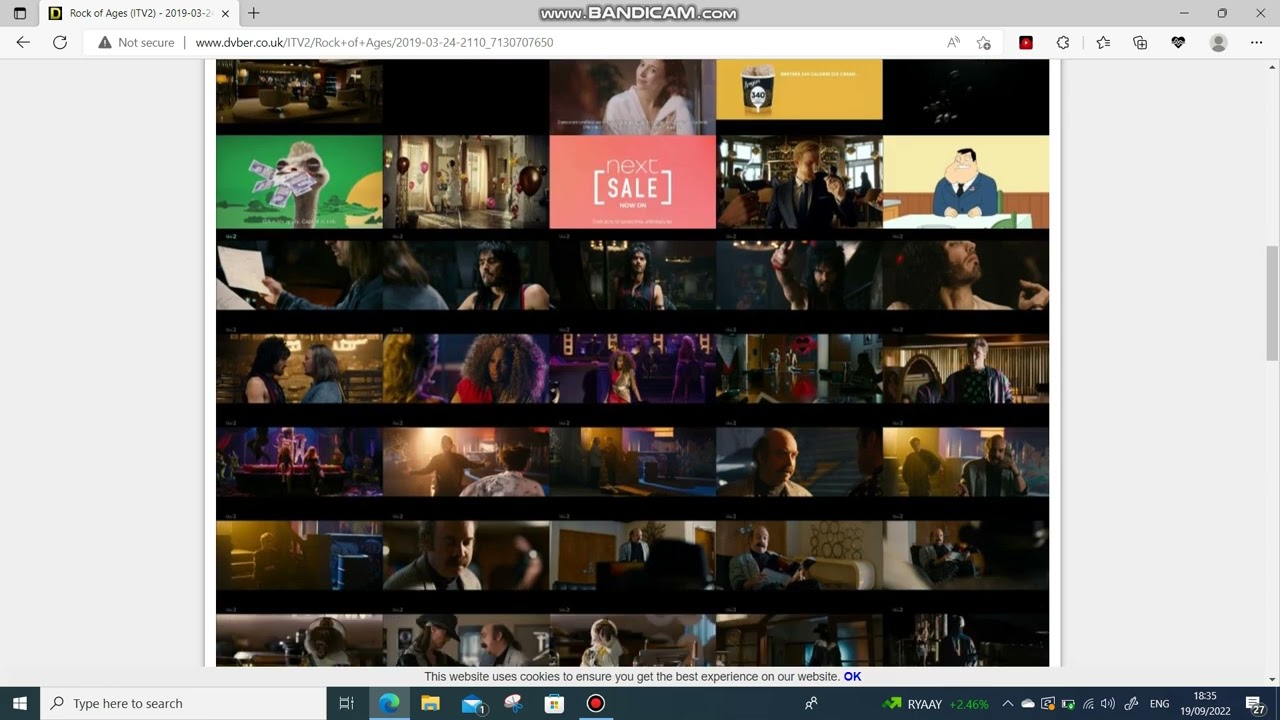1280x720 pixels.
Task: Open the people icon on taskbar
Action: 811,704
